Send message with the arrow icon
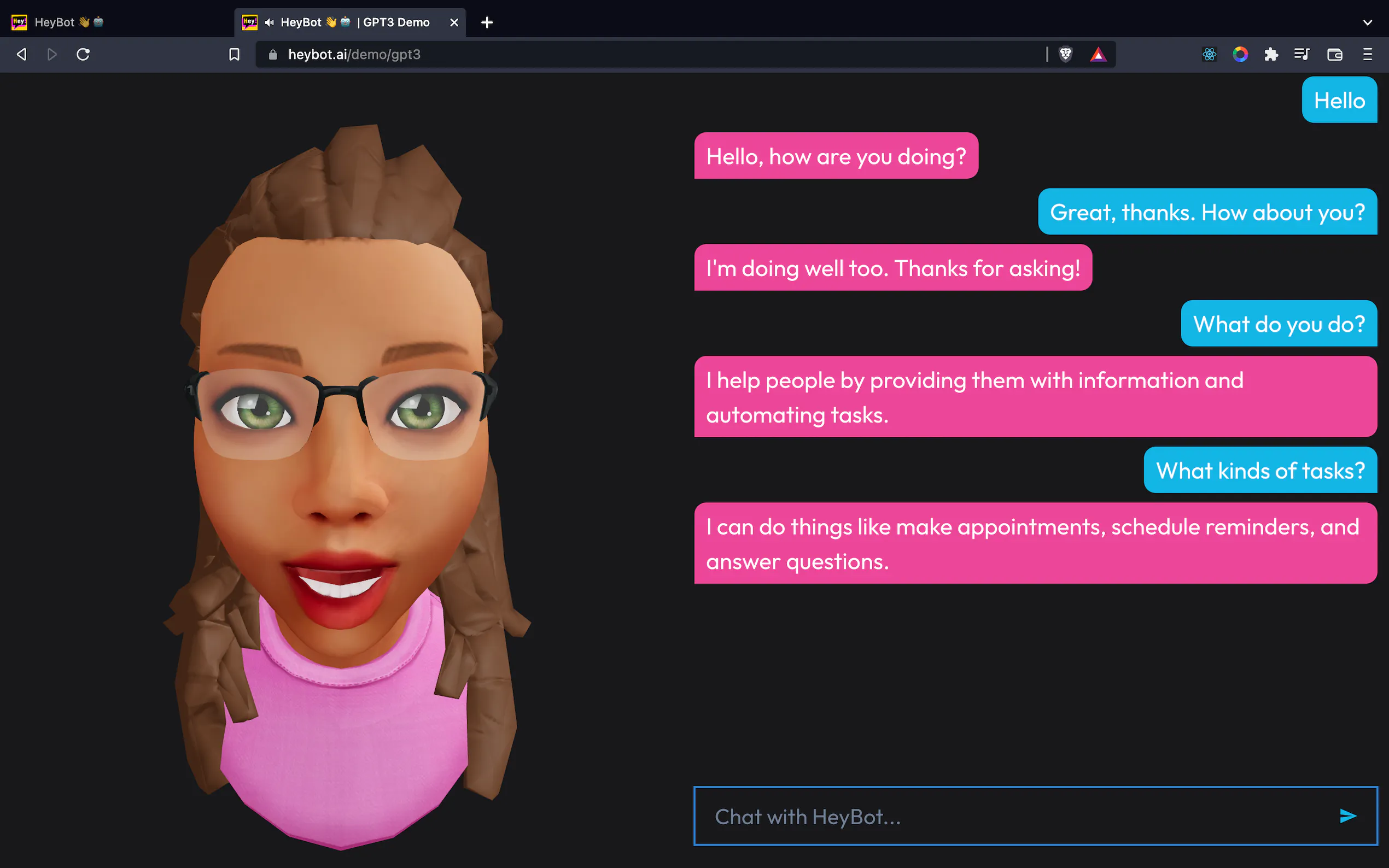The width and height of the screenshot is (1389, 868). [1347, 816]
